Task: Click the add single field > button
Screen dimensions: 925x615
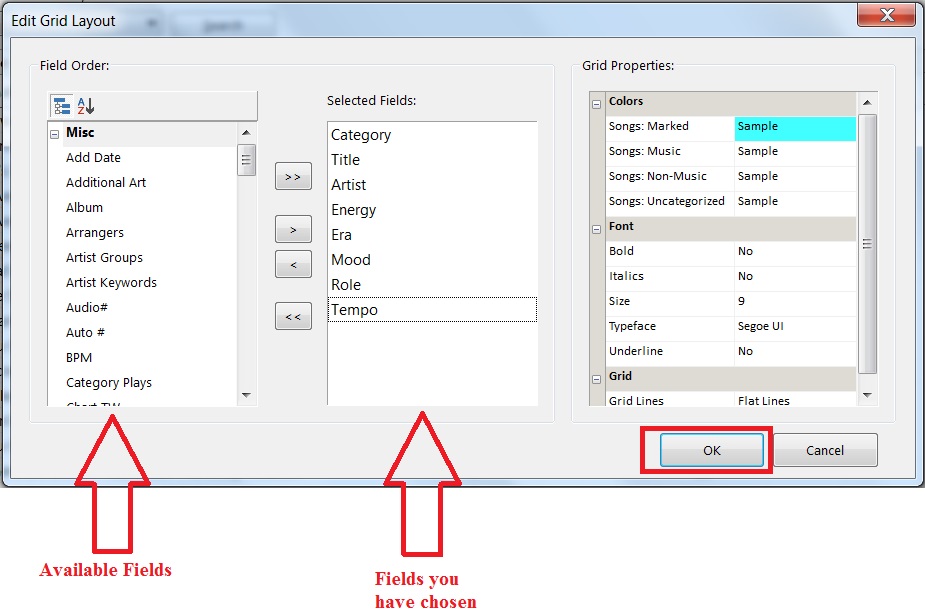Action: [292, 230]
